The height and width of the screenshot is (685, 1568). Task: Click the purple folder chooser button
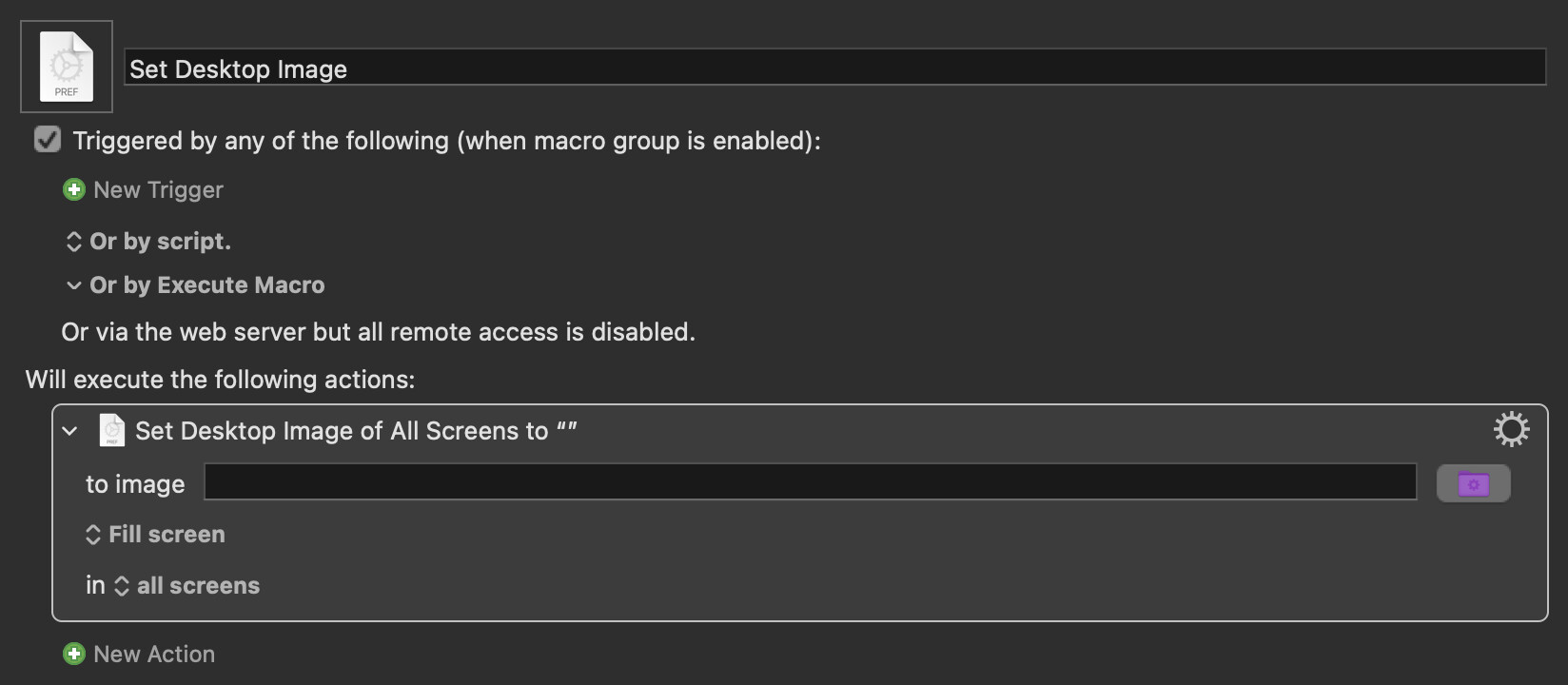pos(1473,483)
